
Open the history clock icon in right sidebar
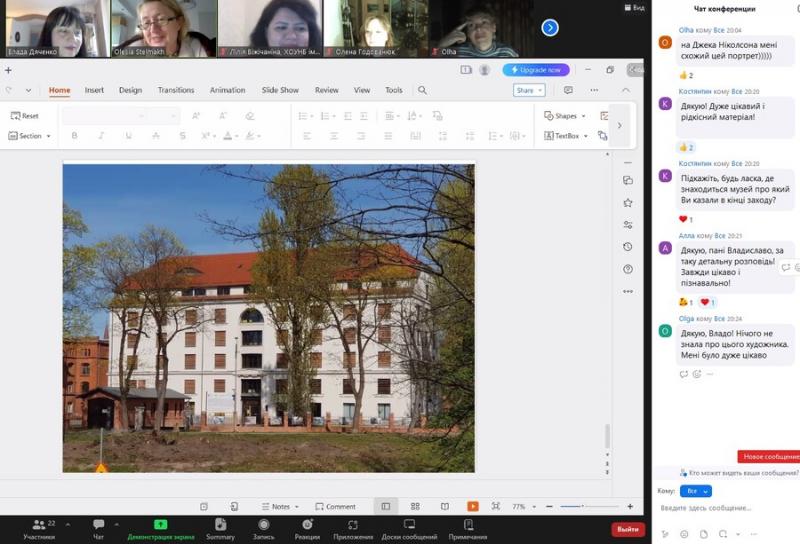[x=628, y=247]
